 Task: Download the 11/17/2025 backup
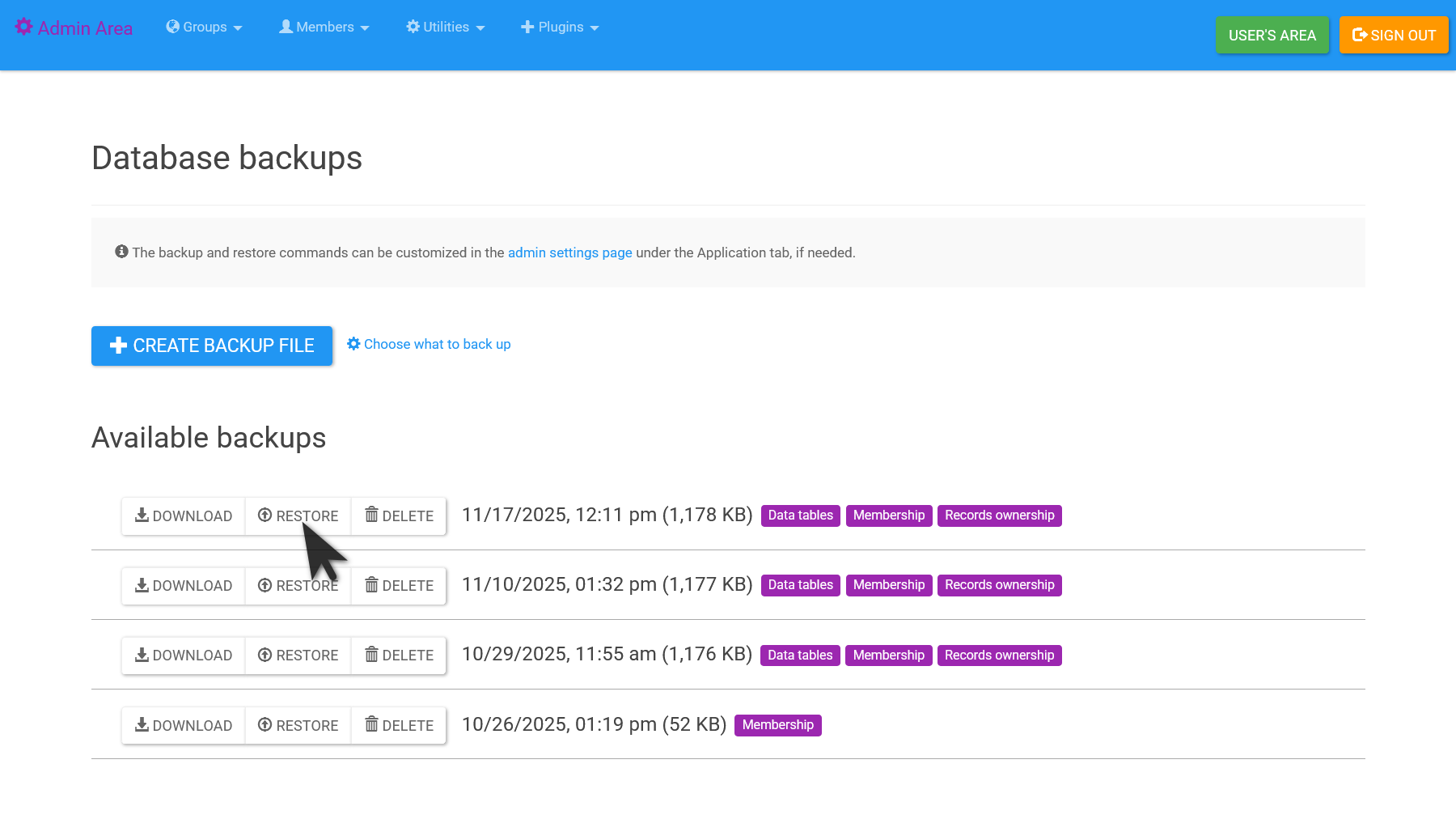point(184,516)
